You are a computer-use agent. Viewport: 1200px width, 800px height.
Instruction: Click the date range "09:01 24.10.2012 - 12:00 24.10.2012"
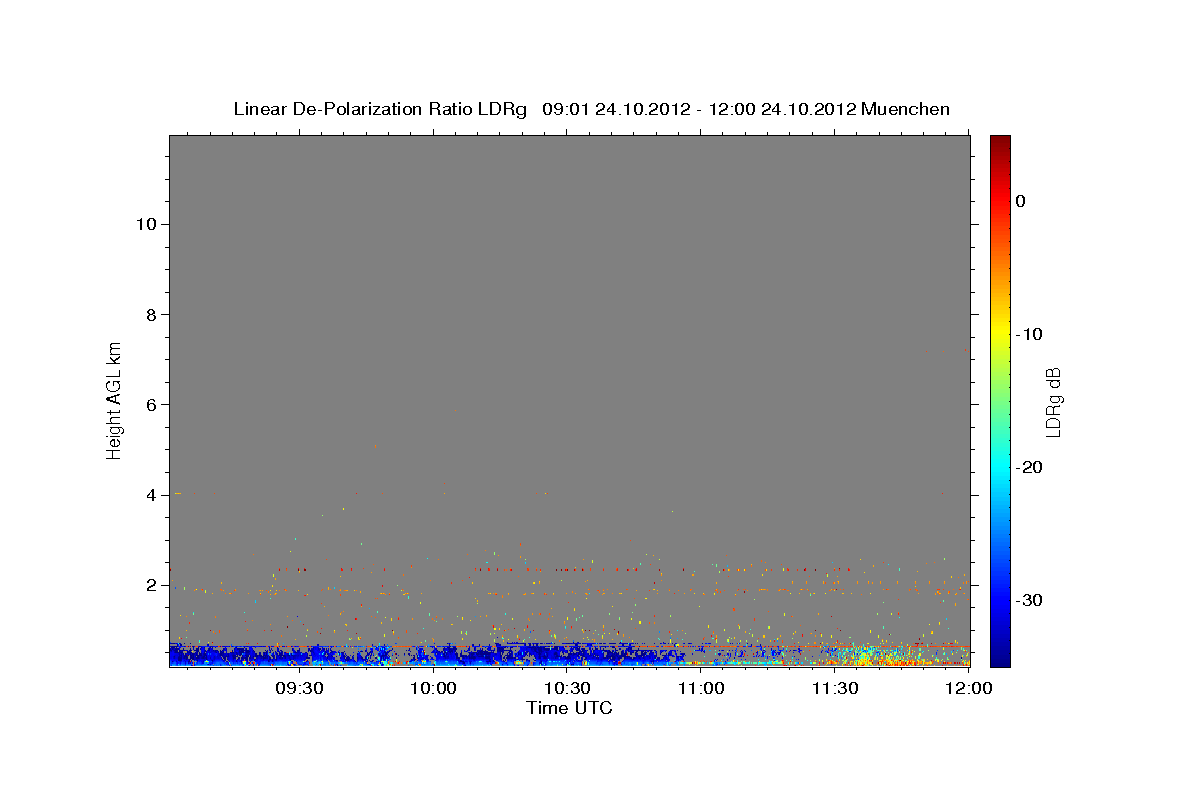[x=699, y=109]
